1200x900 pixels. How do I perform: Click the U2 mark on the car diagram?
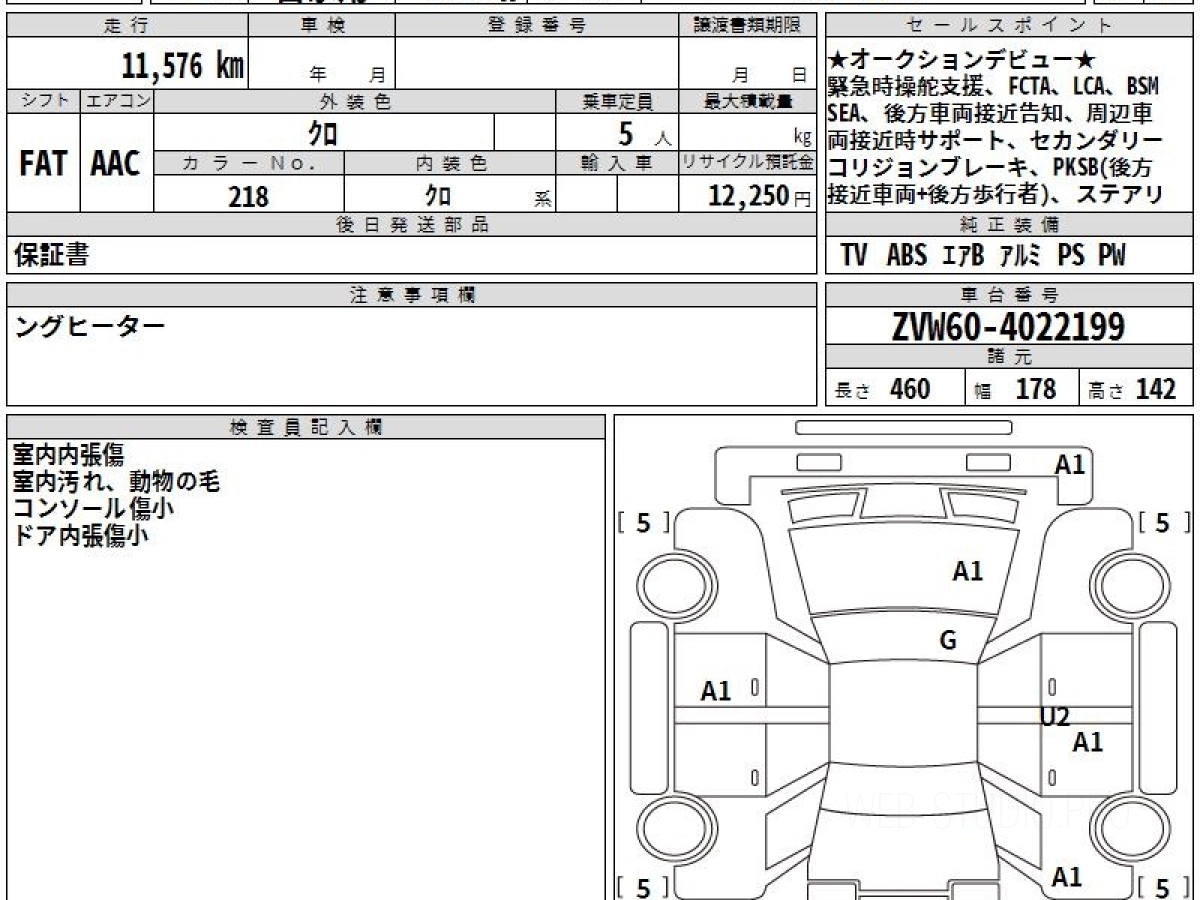[1055, 716]
